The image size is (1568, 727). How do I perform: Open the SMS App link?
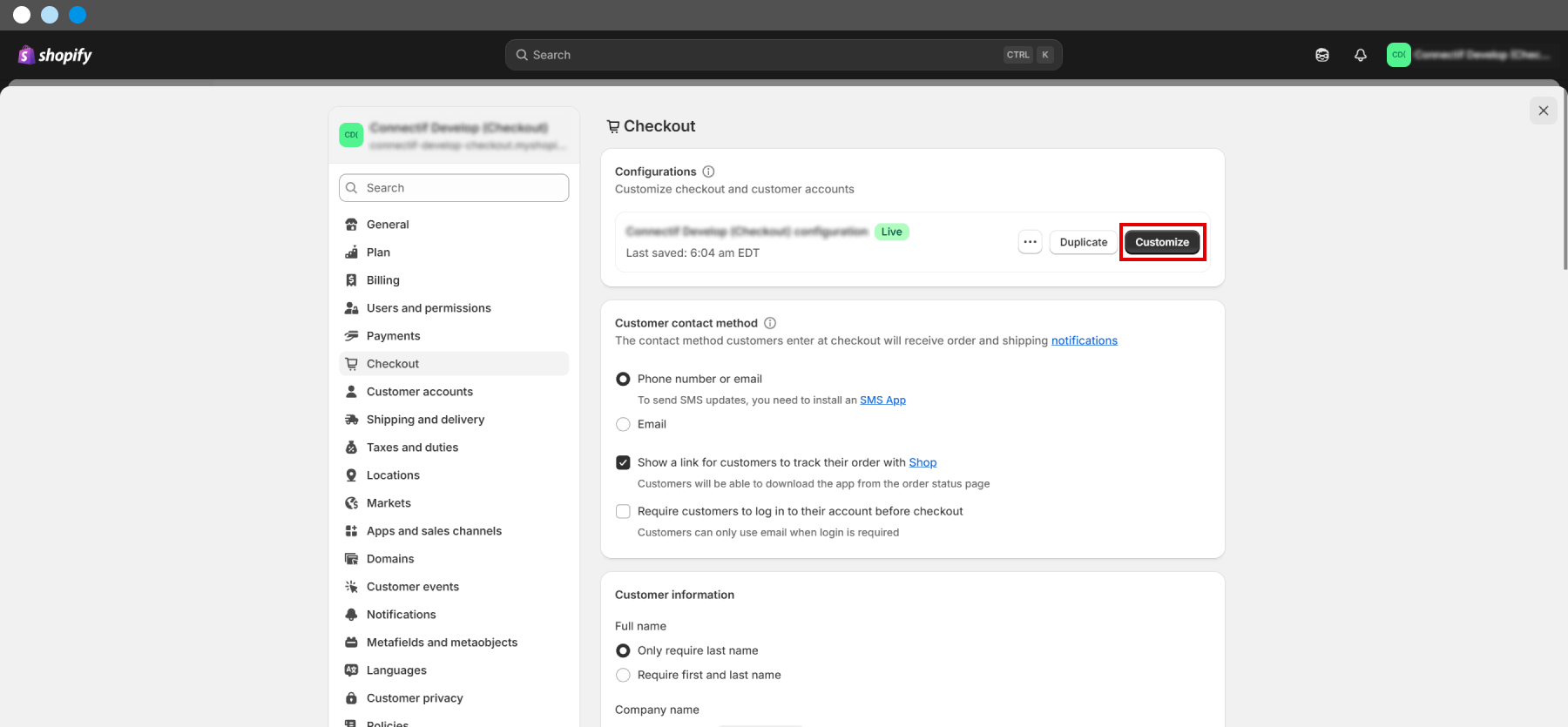882,400
